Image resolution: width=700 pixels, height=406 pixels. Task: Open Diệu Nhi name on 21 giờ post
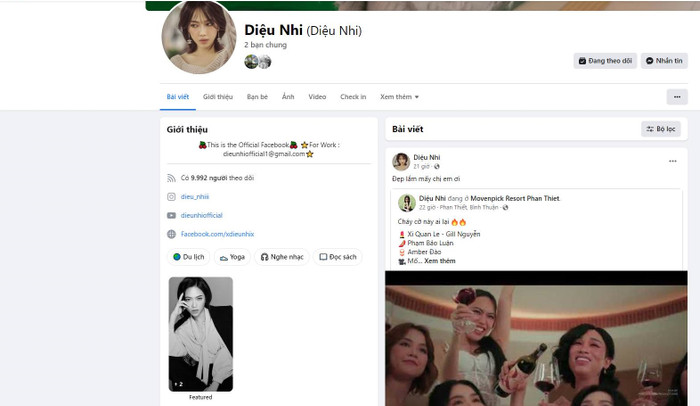[x=426, y=157]
